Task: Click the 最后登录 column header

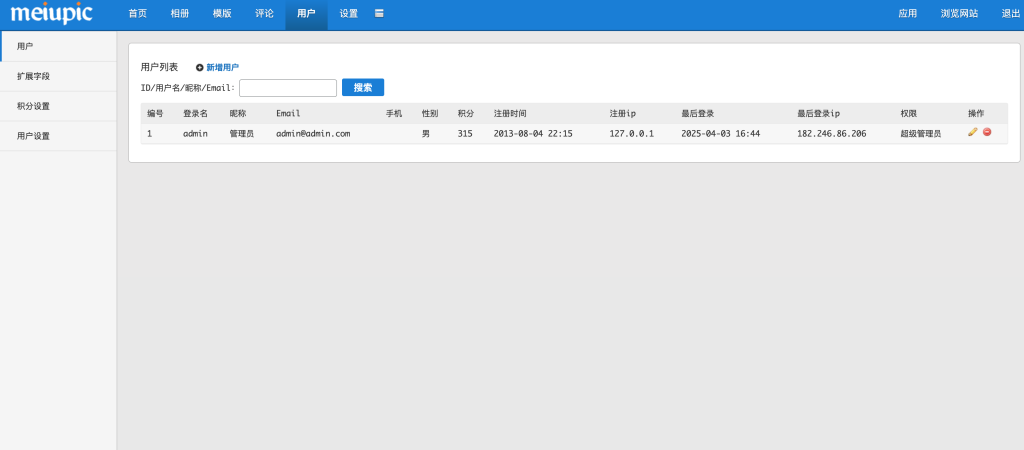Action: 697,114
